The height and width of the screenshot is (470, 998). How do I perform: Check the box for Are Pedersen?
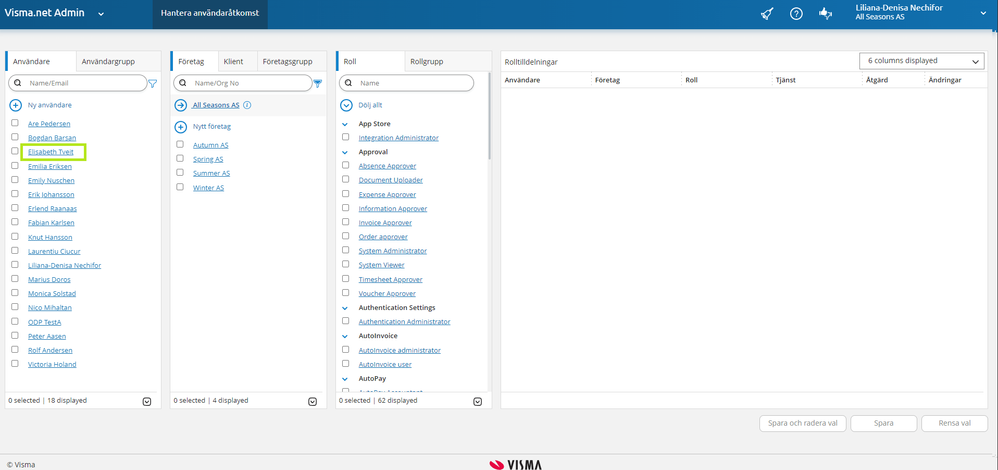point(15,123)
